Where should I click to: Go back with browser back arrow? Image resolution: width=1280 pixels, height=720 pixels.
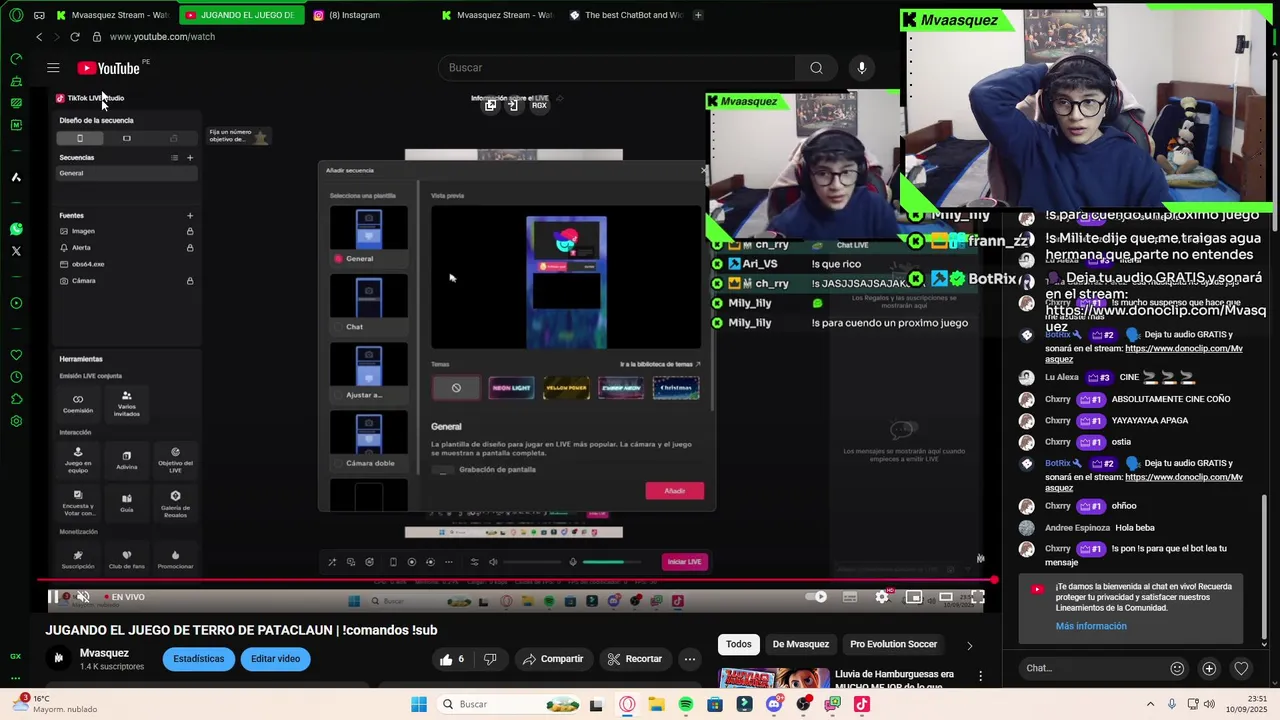click(x=39, y=37)
